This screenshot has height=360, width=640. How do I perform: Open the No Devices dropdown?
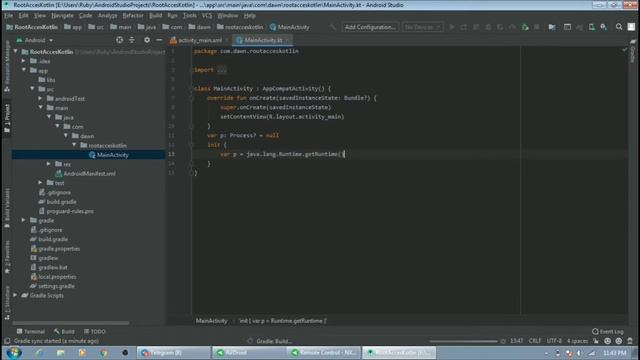[x=422, y=27]
